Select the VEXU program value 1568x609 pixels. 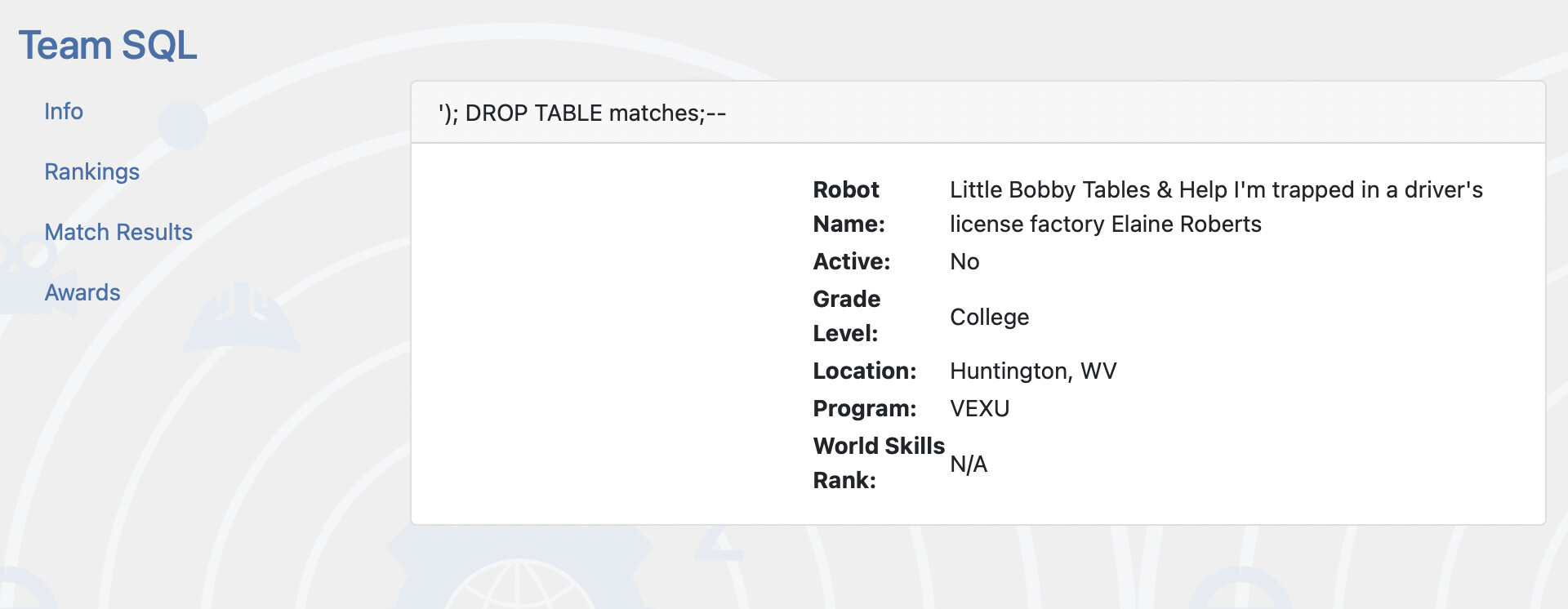point(979,408)
